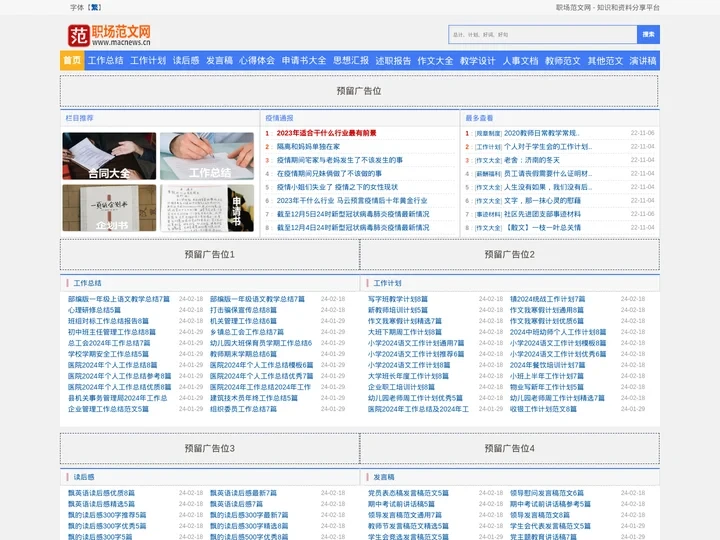Open 写字班教学计划8篇
The image size is (720, 540).
point(398,299)
